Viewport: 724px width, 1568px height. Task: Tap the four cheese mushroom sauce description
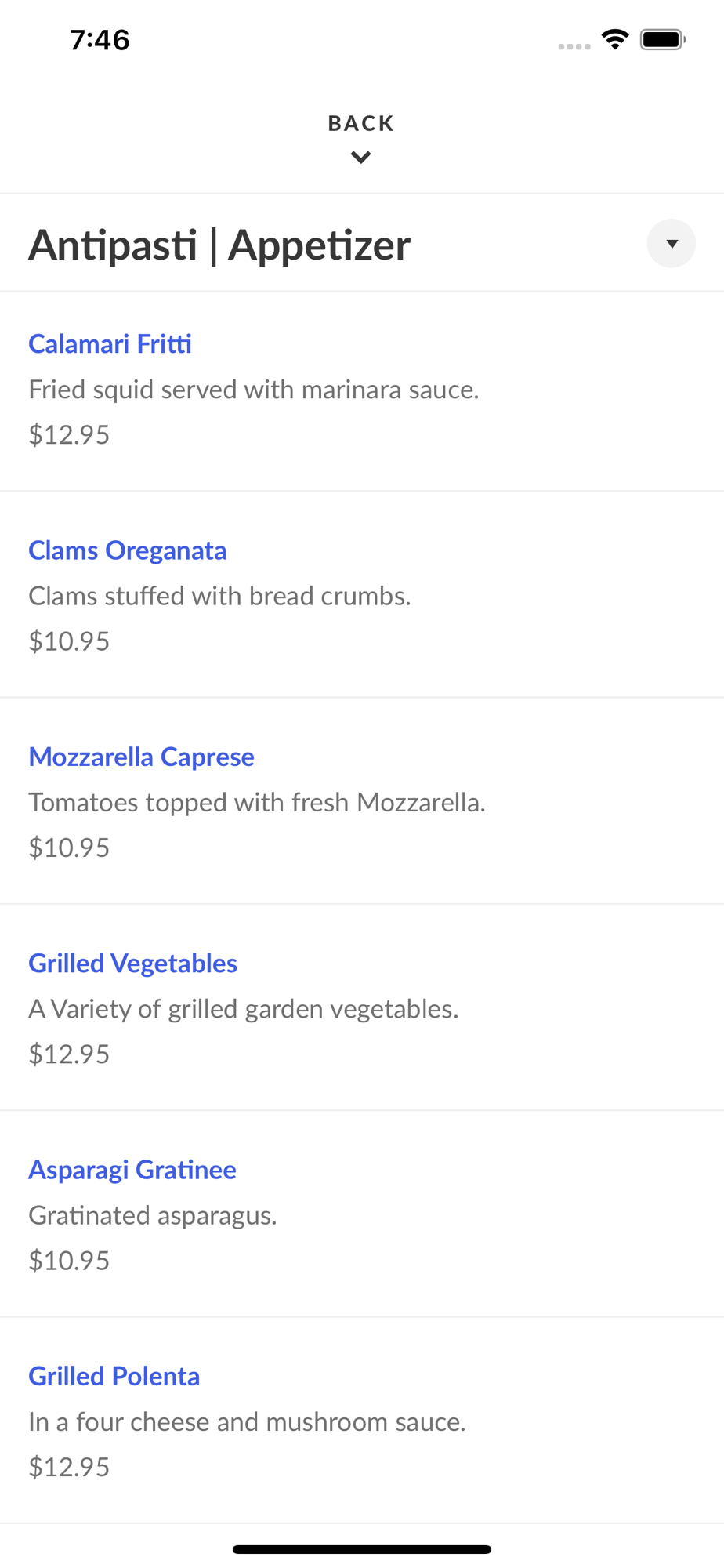(247, 1421)
